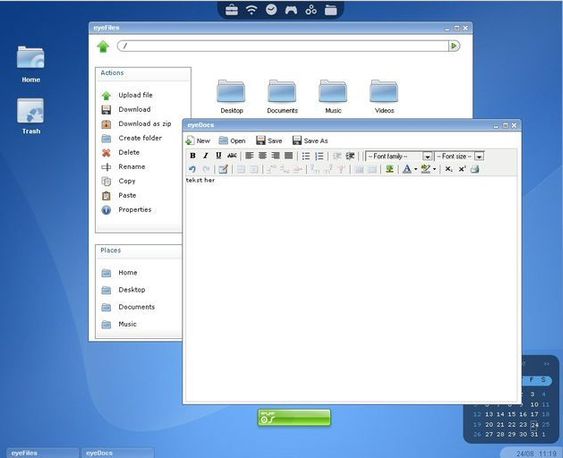Insert a bulleted list
This screenshot has width=563, height=458.
click(306, 156)
